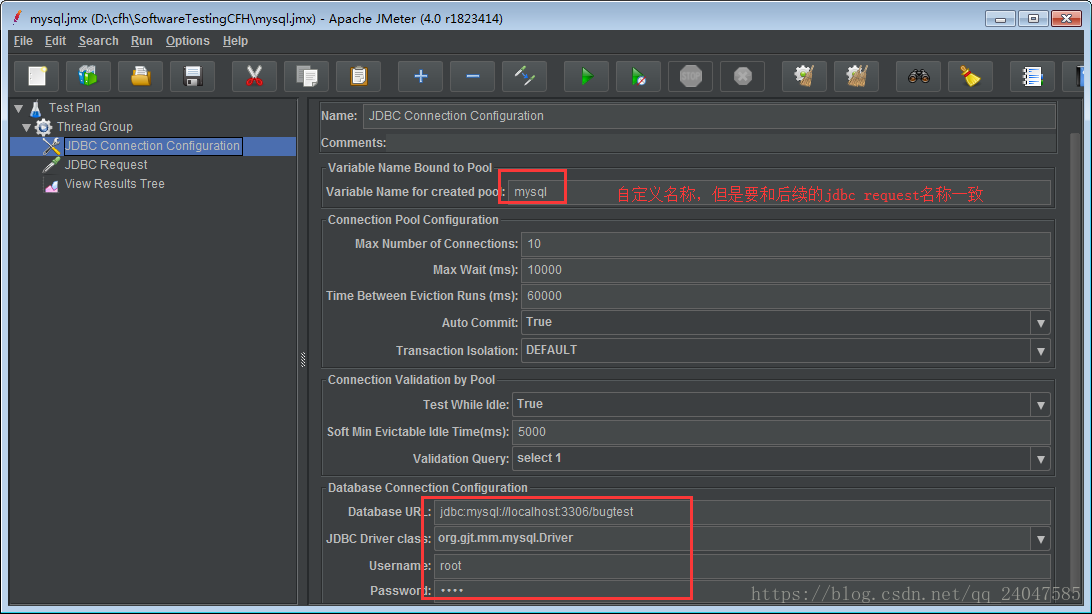The width and height of the screenshot is (1092, 614).
Task: Select JDBC Connection Configuration tree item
Action: [153, 146]
